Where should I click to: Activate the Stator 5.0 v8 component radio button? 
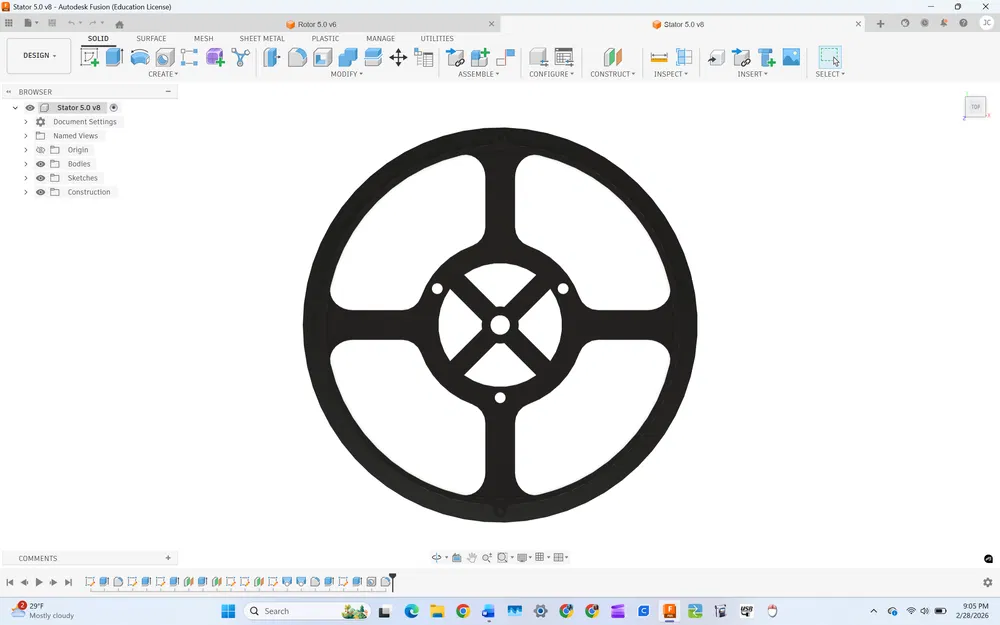click(x=114, y=108)
